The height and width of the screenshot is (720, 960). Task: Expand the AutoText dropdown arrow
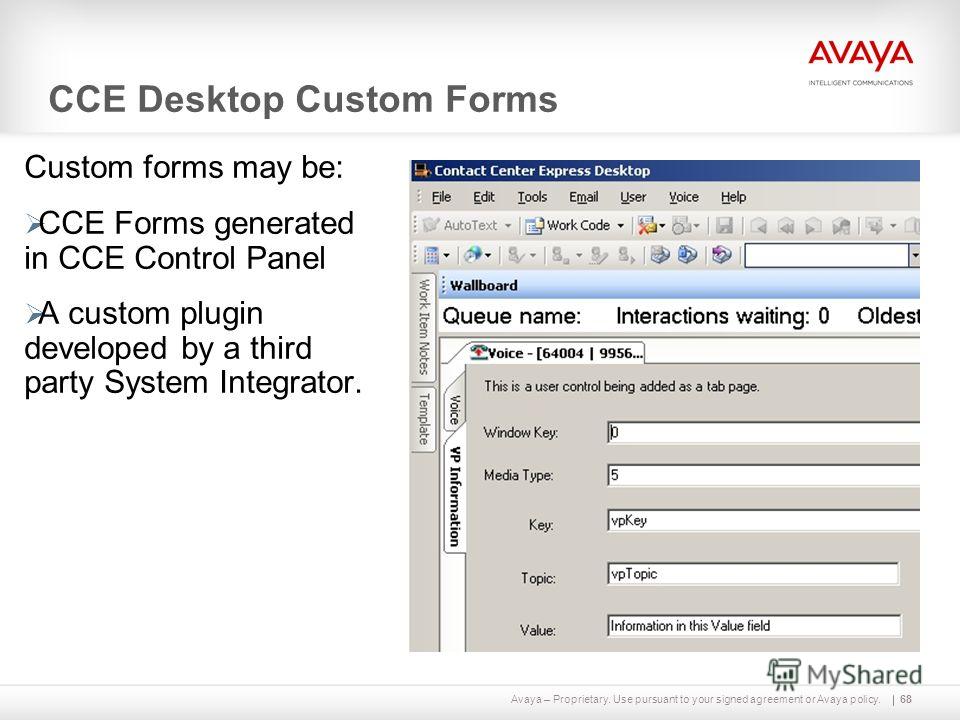[508, 226]
